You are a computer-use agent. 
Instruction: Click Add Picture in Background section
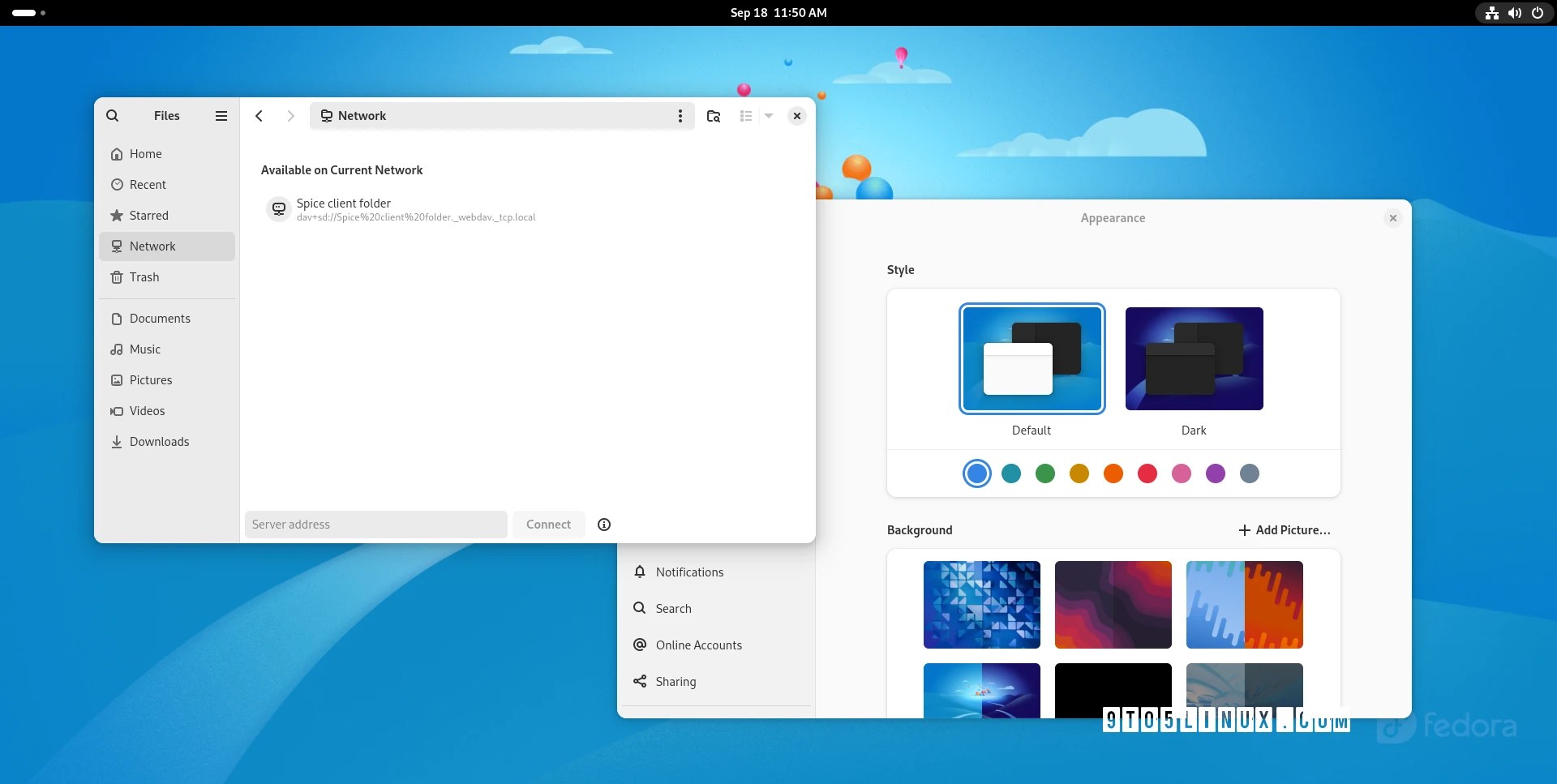[x=1285, y=530]
